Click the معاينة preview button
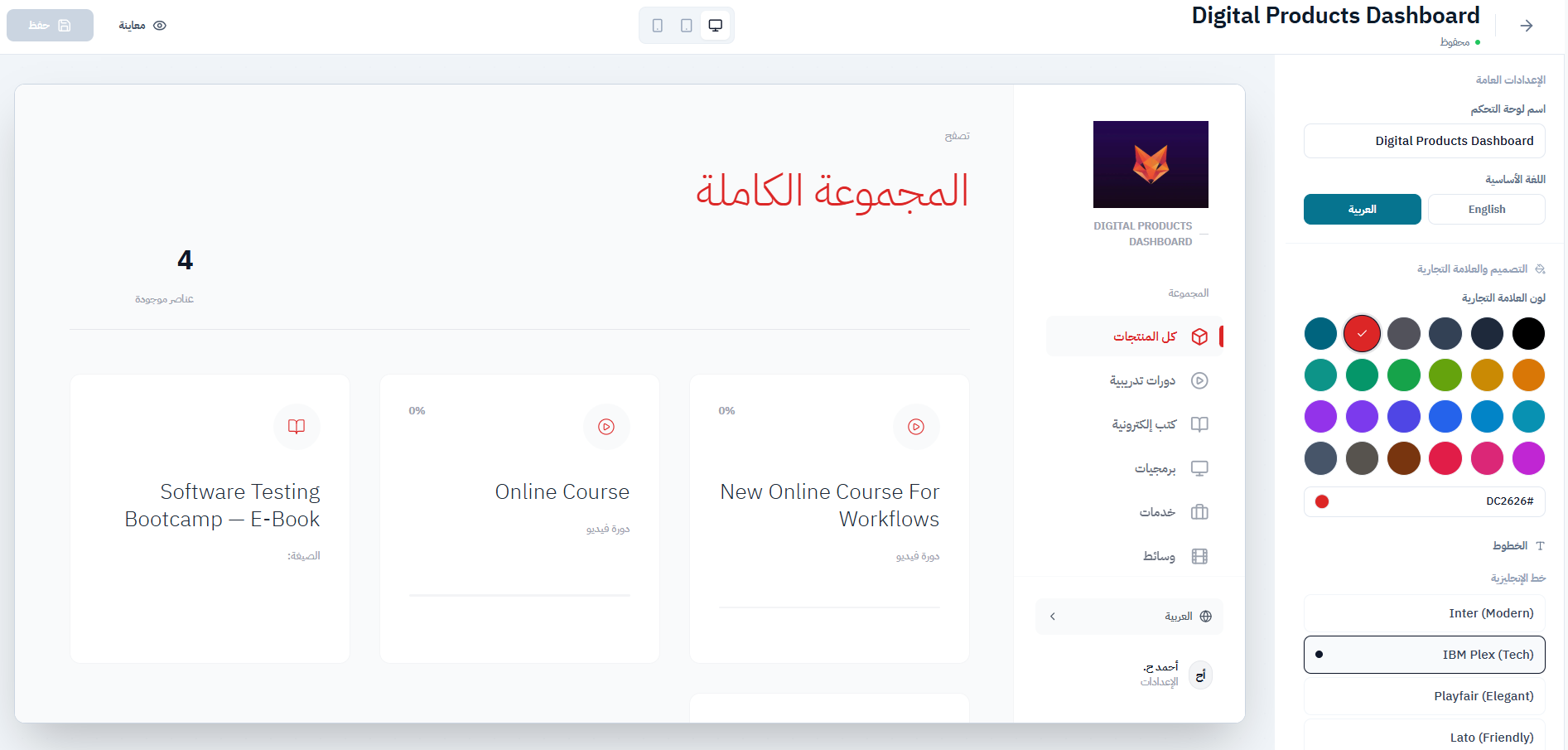This screenshot has height=750, width=1568. [142, 26]
